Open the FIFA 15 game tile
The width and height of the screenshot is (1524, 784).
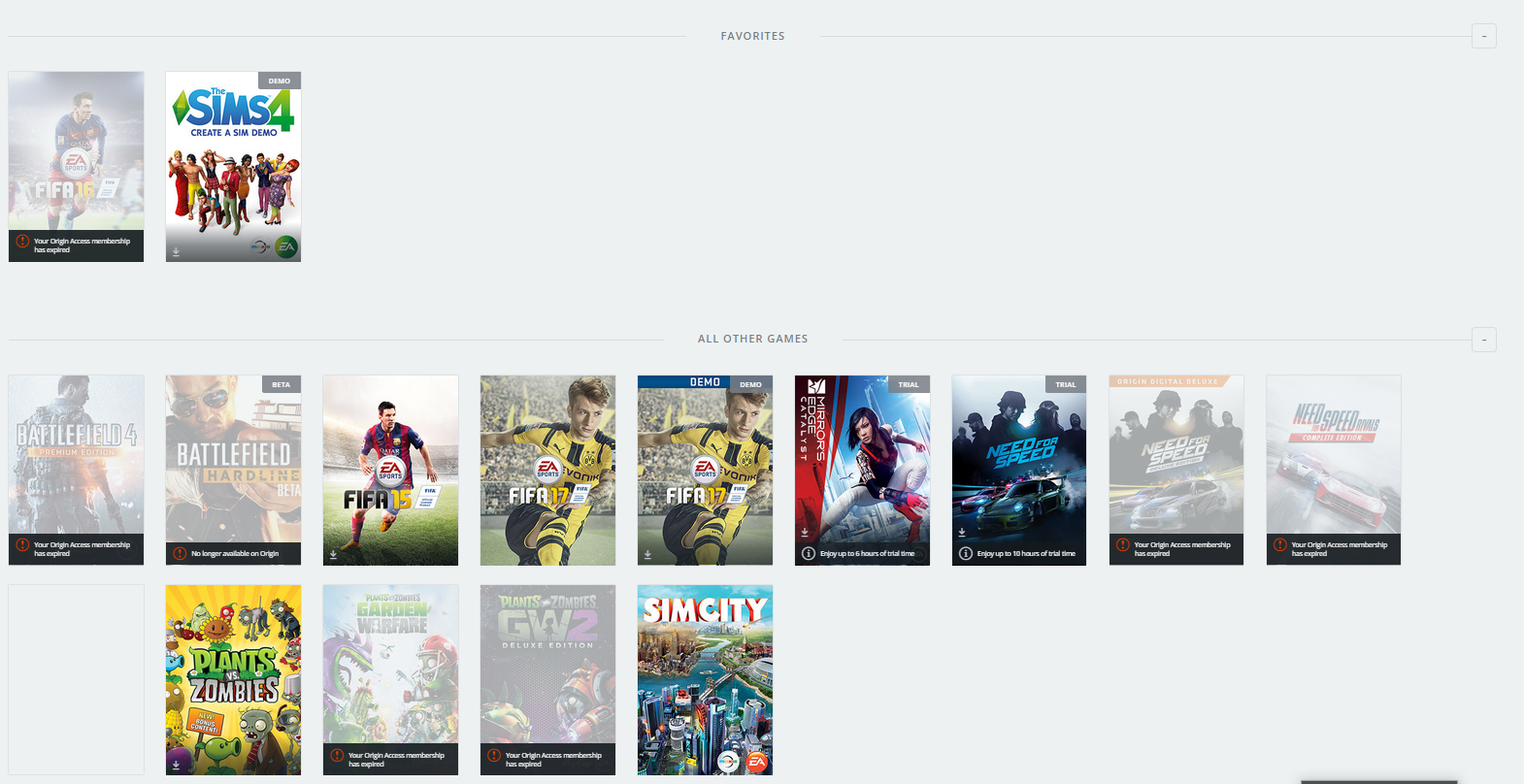pos(390,470)
